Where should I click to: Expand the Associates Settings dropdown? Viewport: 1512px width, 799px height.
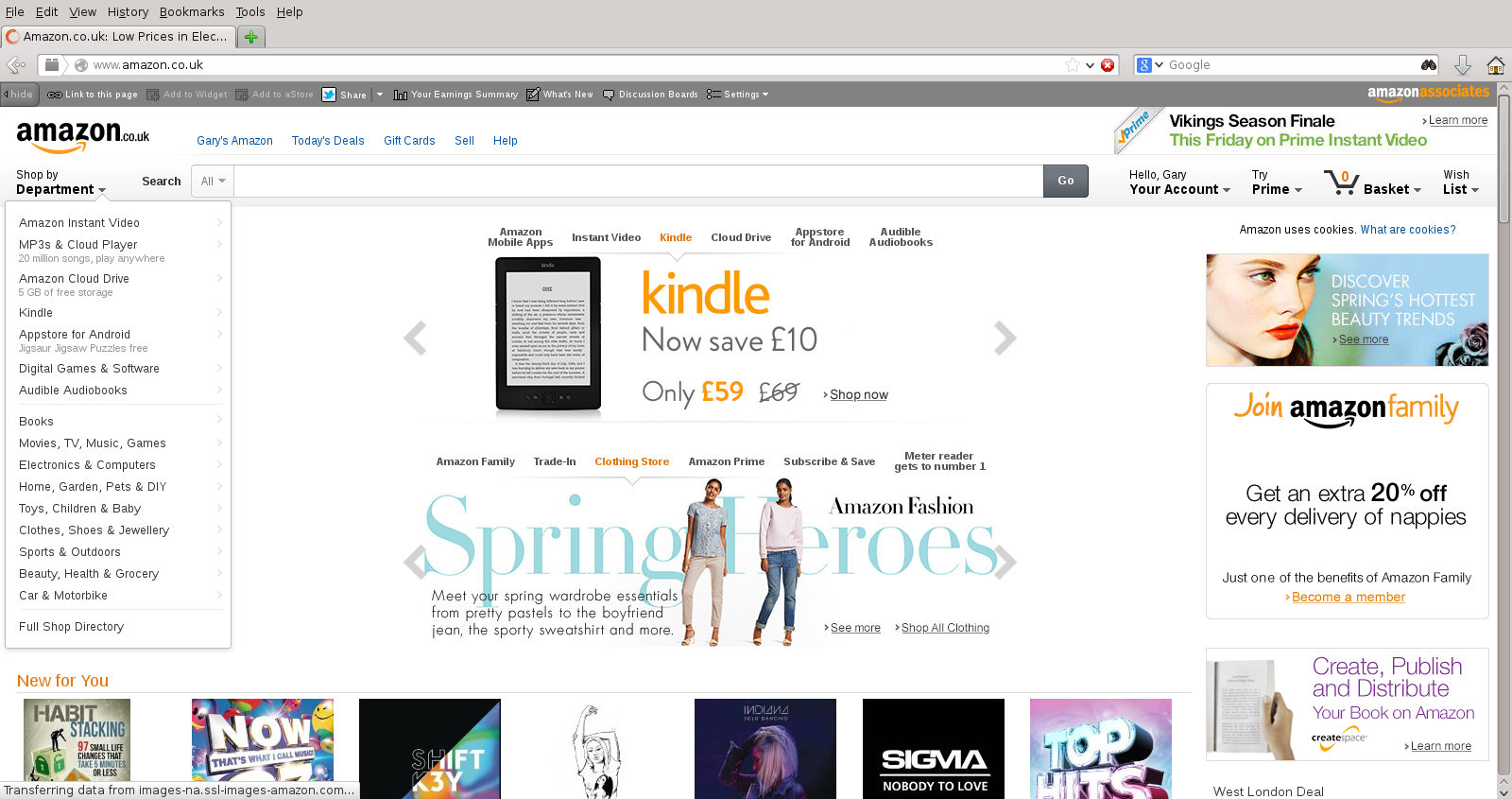(x=737, y=95)
